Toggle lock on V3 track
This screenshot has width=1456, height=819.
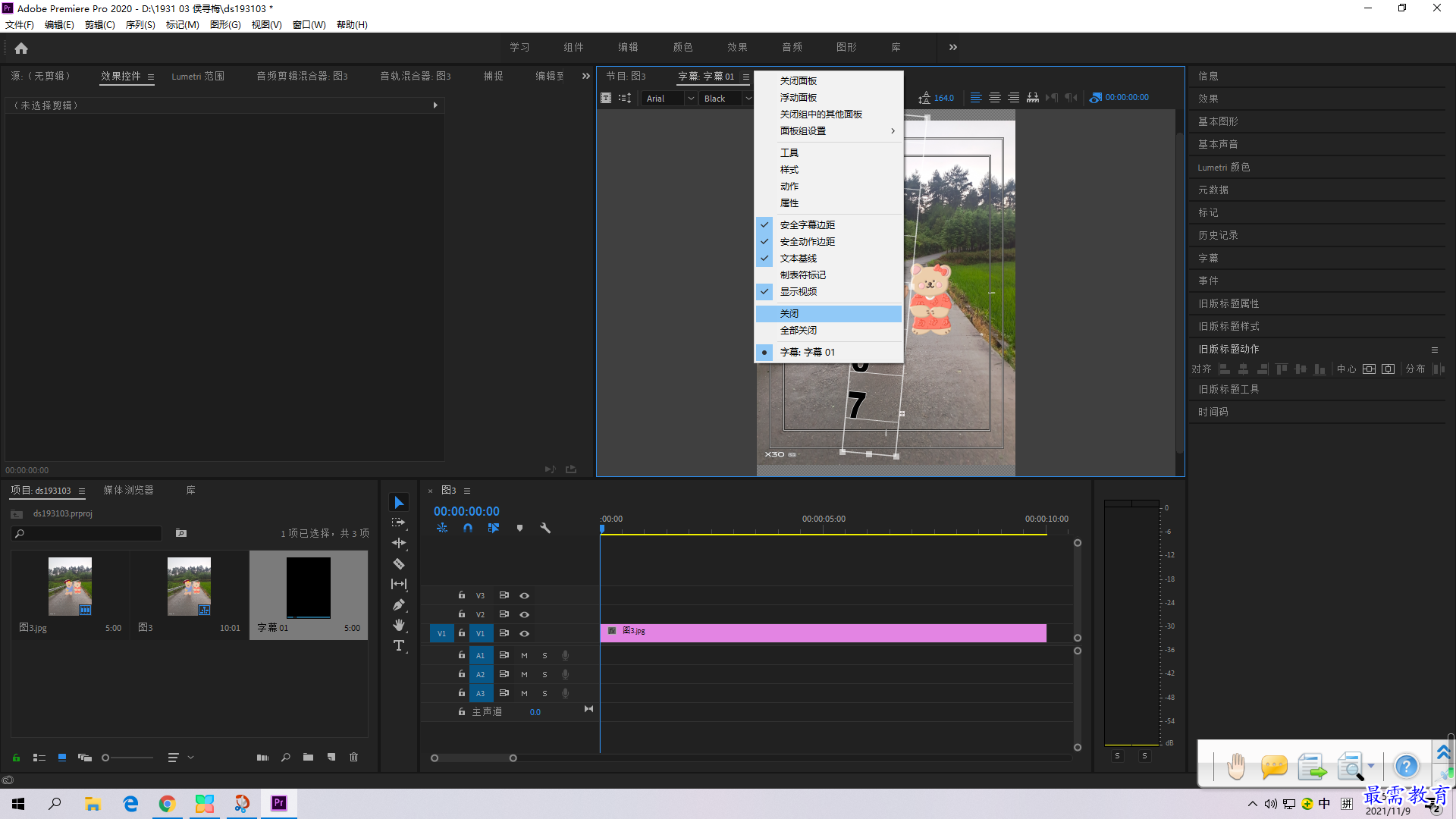(461, 595)
